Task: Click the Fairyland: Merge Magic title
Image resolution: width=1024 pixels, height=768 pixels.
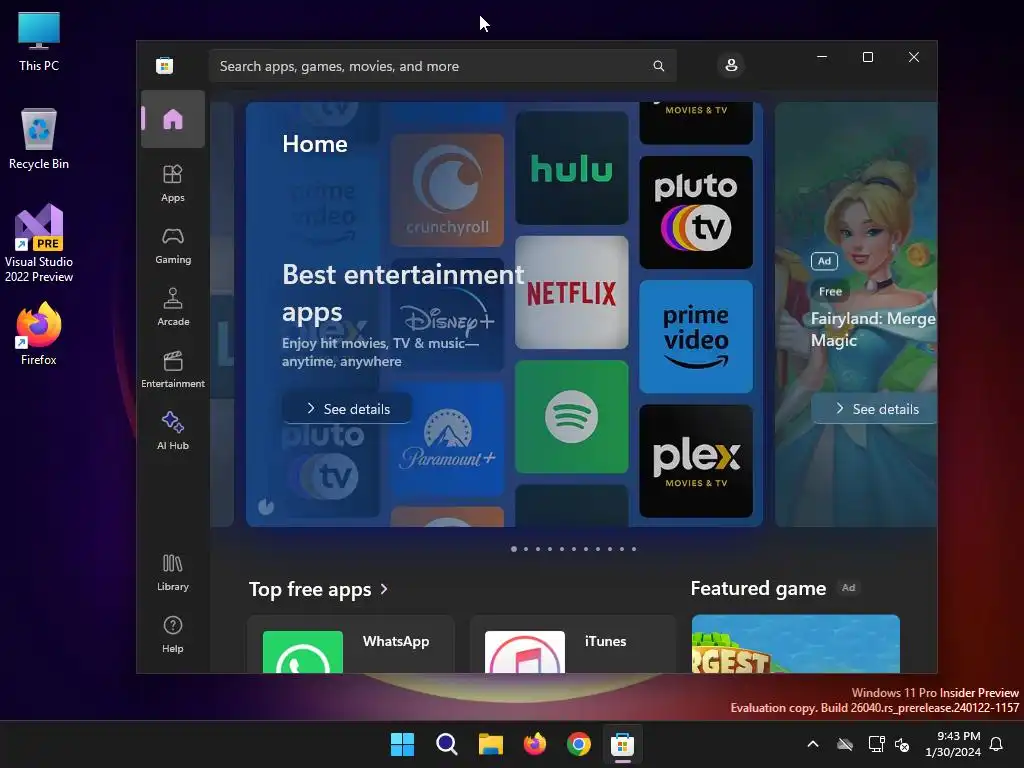Action: (x=873, y=329)
